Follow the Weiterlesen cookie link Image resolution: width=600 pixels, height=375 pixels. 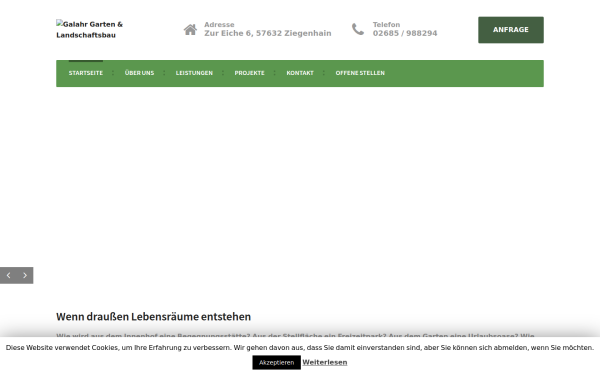point(325,362)
